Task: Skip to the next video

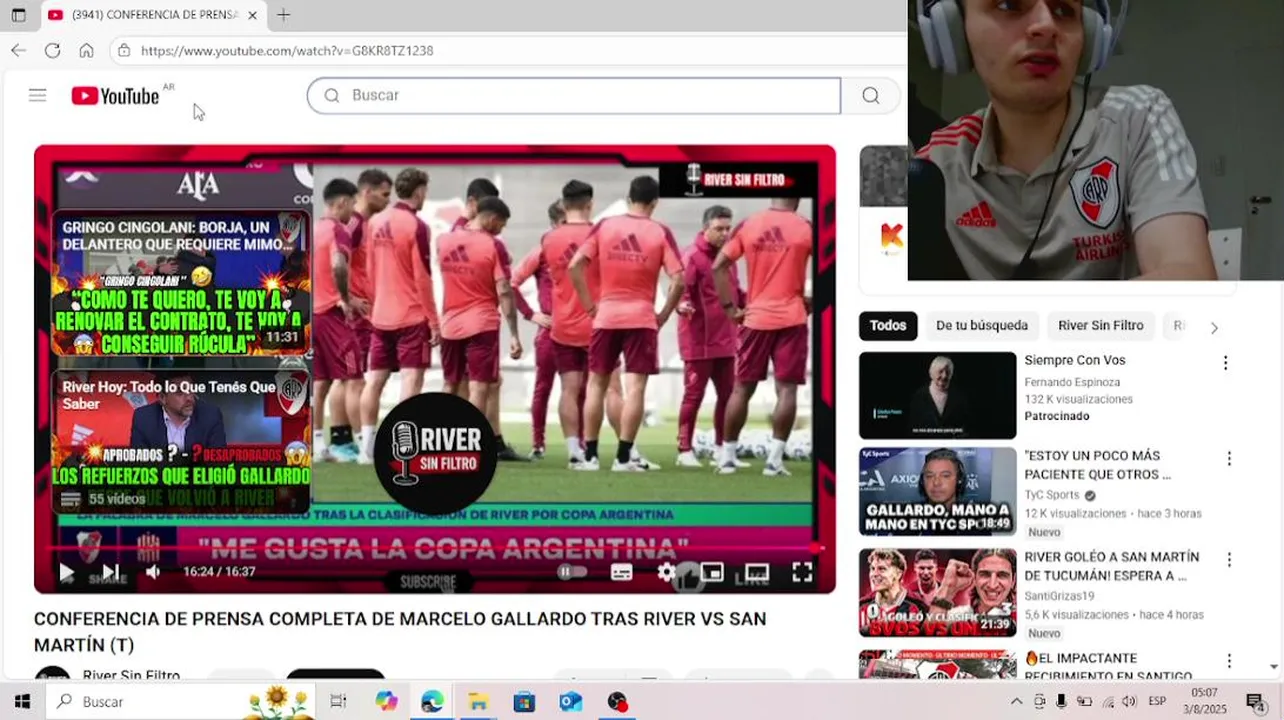Action: [110, 572]
